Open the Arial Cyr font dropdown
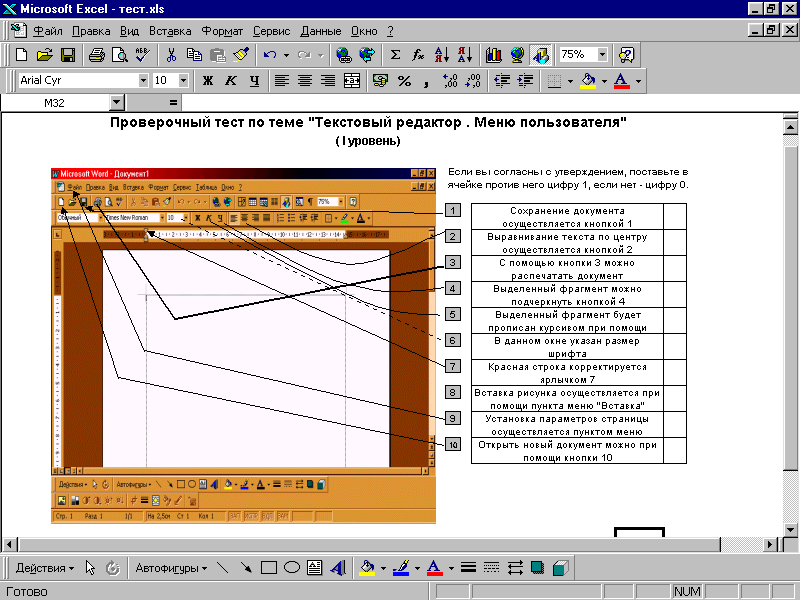Screen dimensions: 800x600 tap(143, 80)
